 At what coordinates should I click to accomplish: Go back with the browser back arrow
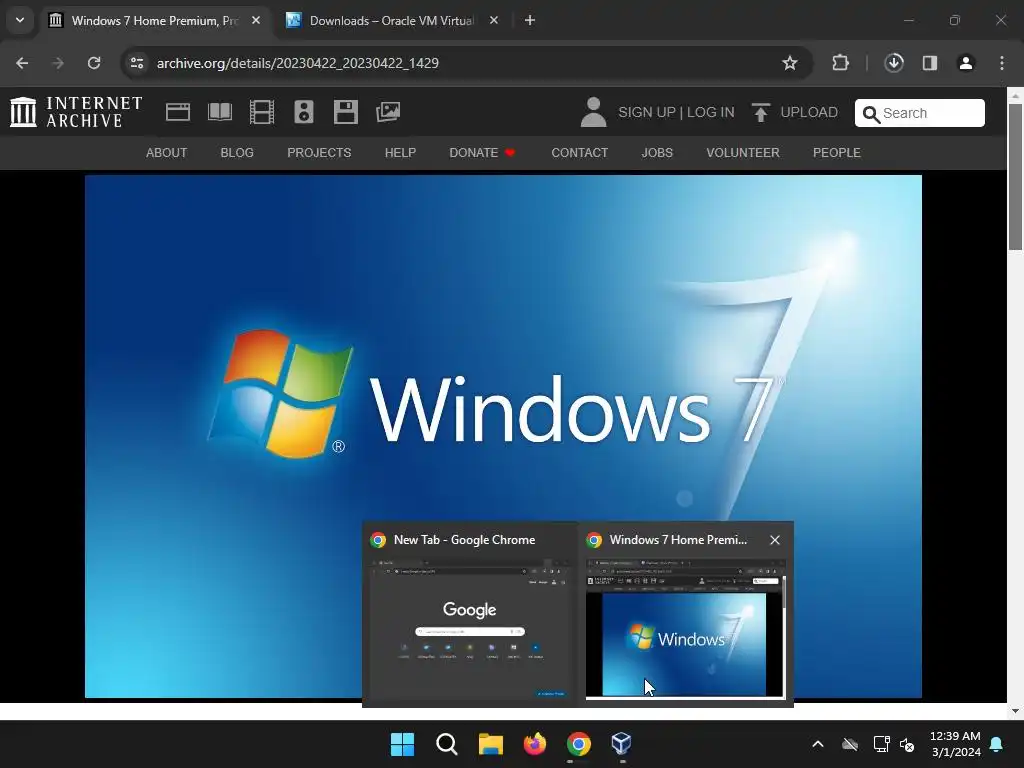22,63
